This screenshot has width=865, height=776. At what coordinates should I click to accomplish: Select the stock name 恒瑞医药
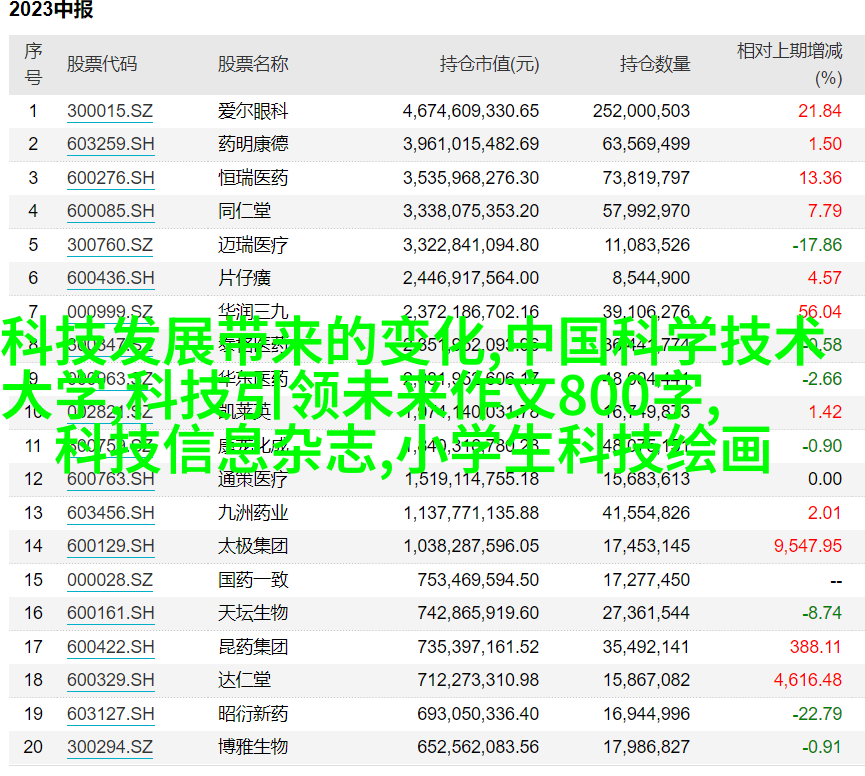pos(253,178)
